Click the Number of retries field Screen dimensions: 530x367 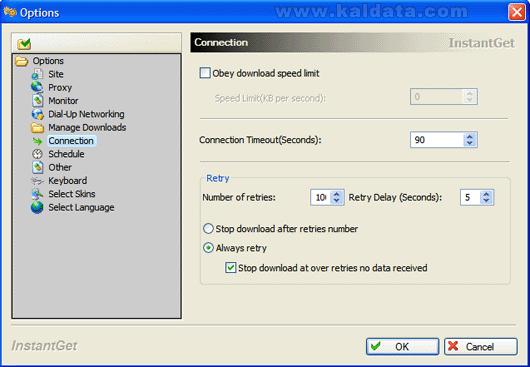[x=320, y=197]
